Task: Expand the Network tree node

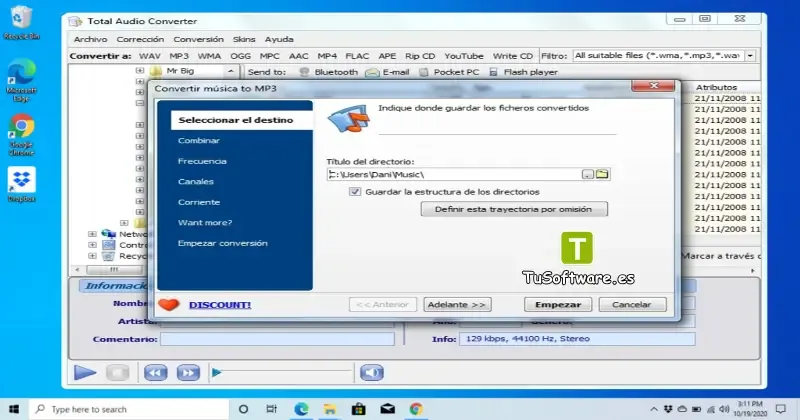Action: click(92, 234)
